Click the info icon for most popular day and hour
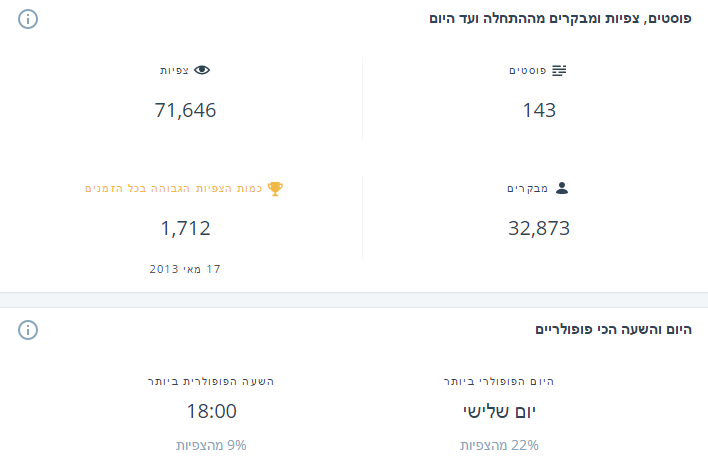 pyautogui.click(x=28, y=329)
